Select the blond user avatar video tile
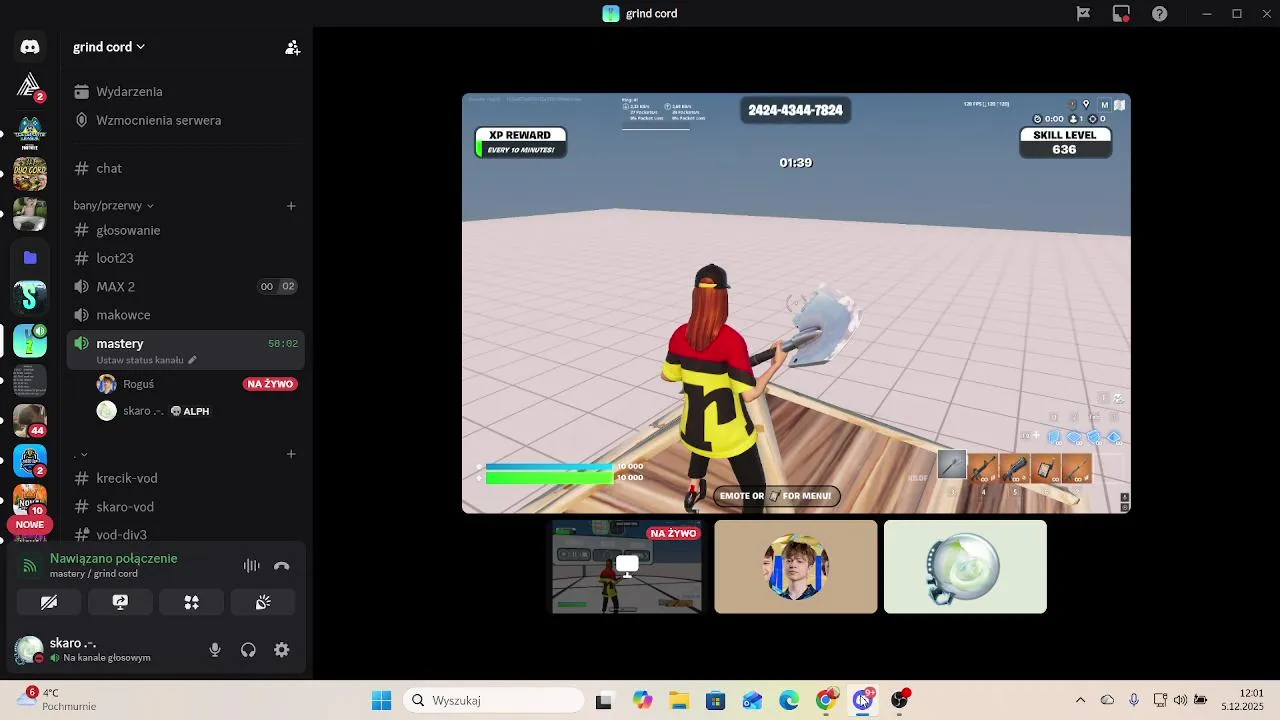The image size is (1280, 720). tap(796, 567)
